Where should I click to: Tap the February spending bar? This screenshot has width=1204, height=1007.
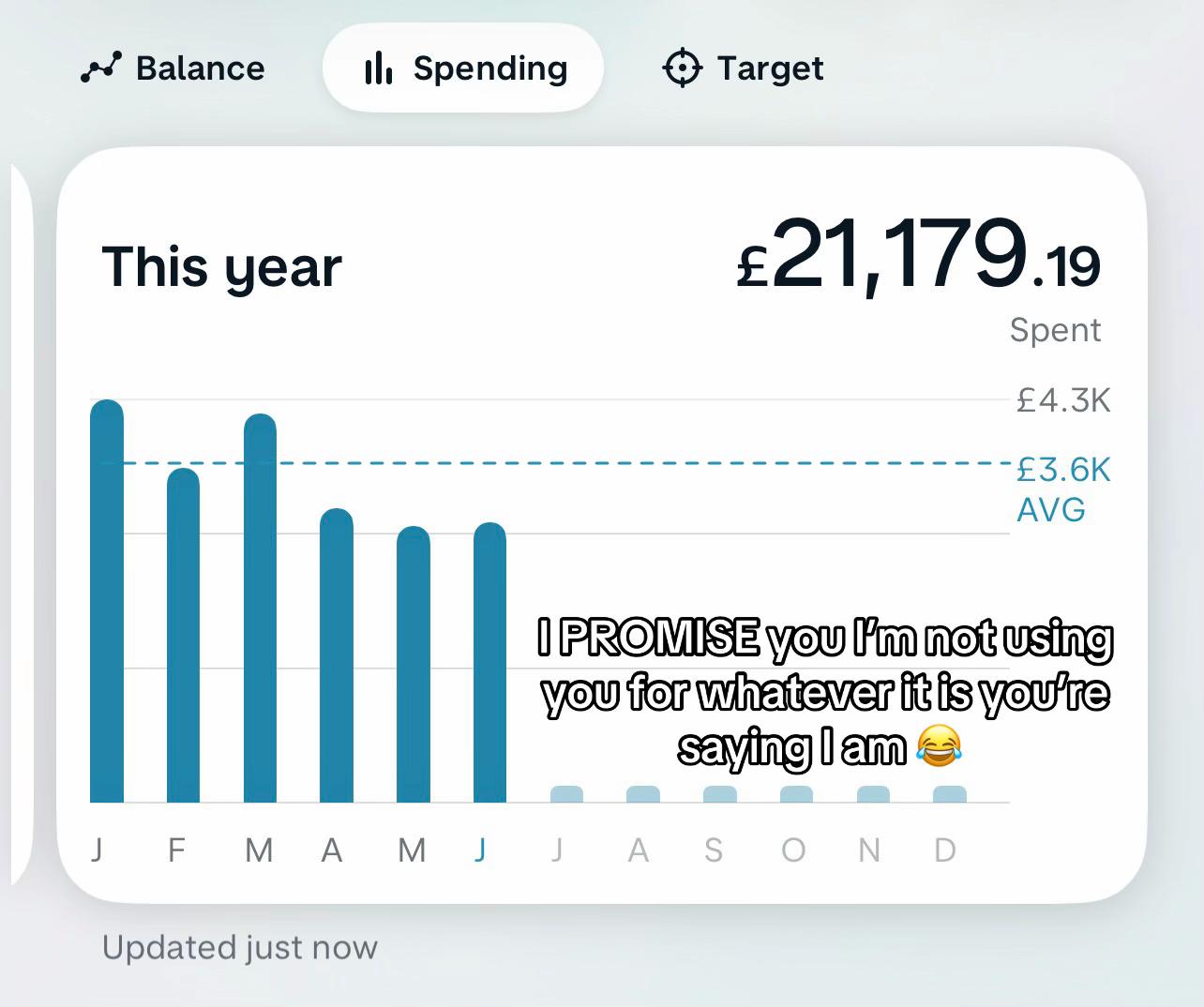(183, 635)
